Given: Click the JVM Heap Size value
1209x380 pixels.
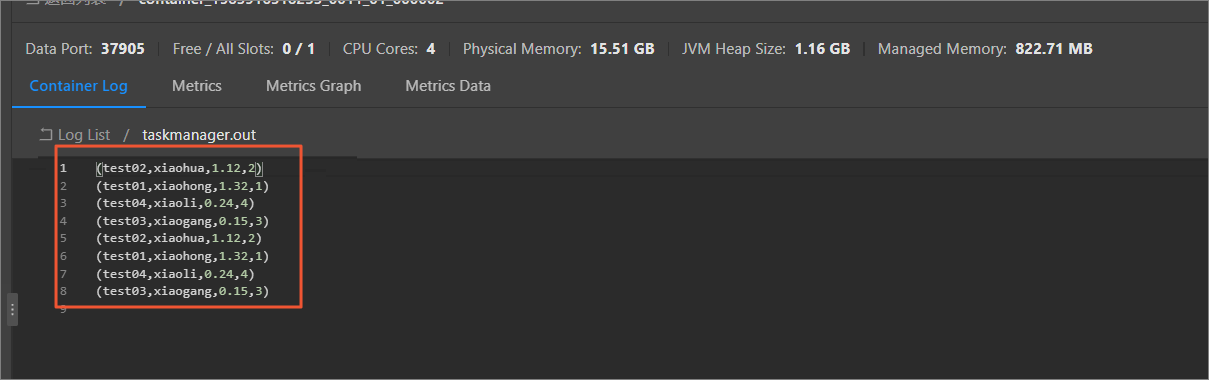Looking at the screenshot, I should tap(822, 48).
